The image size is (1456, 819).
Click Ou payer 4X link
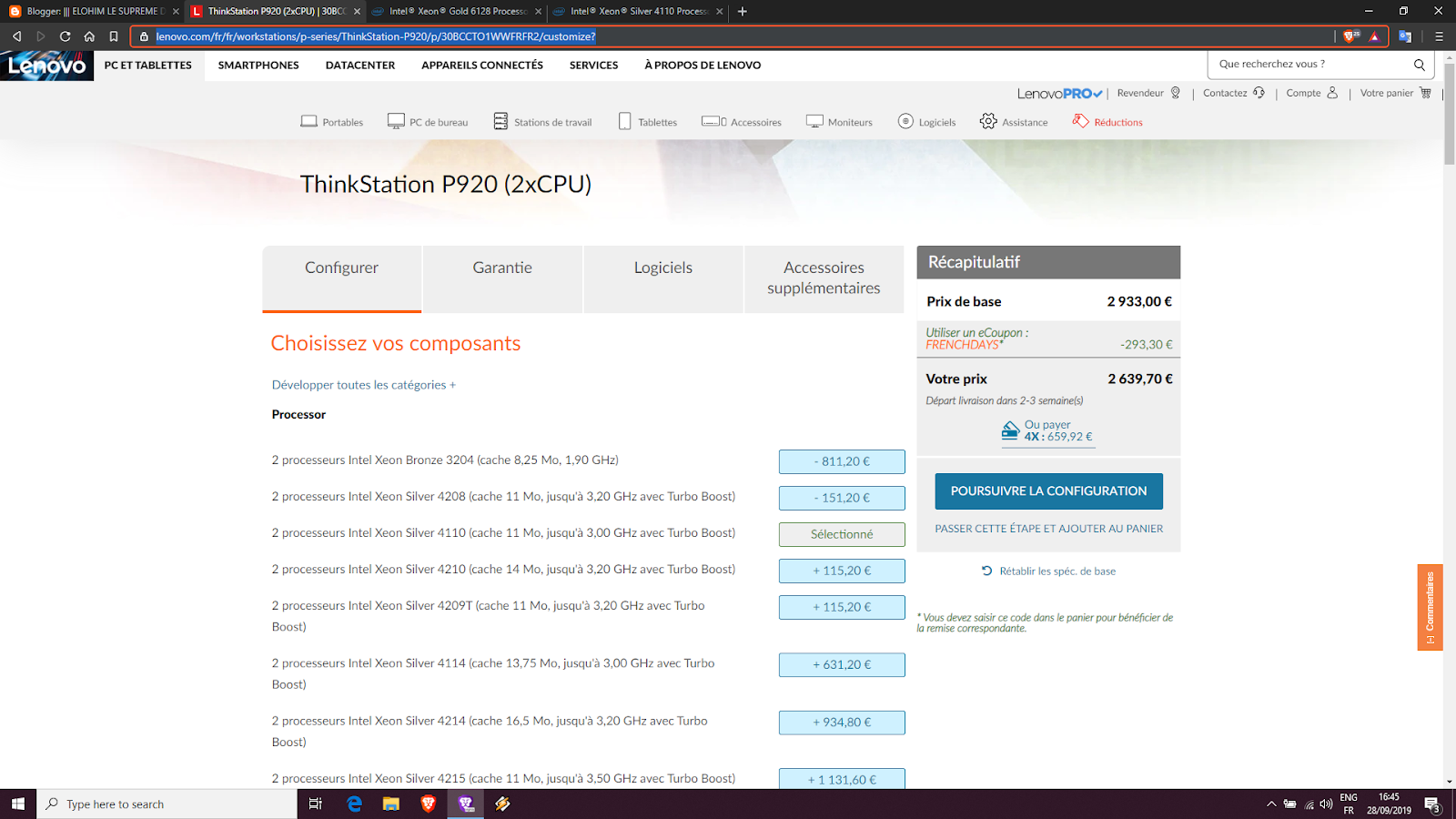click(1047, 431)
